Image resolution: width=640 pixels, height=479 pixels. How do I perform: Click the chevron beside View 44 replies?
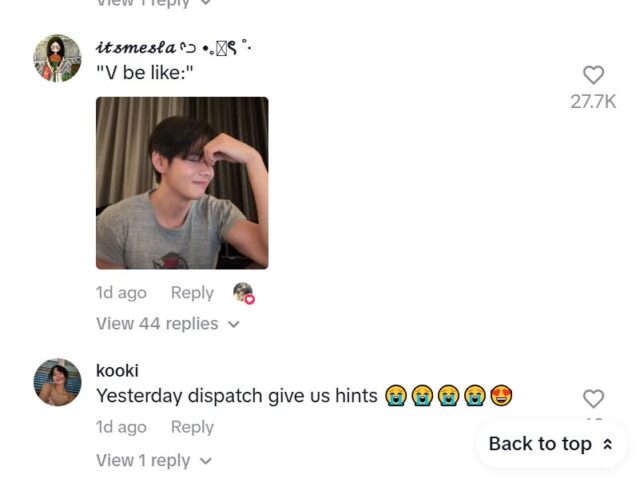(233, 324)
